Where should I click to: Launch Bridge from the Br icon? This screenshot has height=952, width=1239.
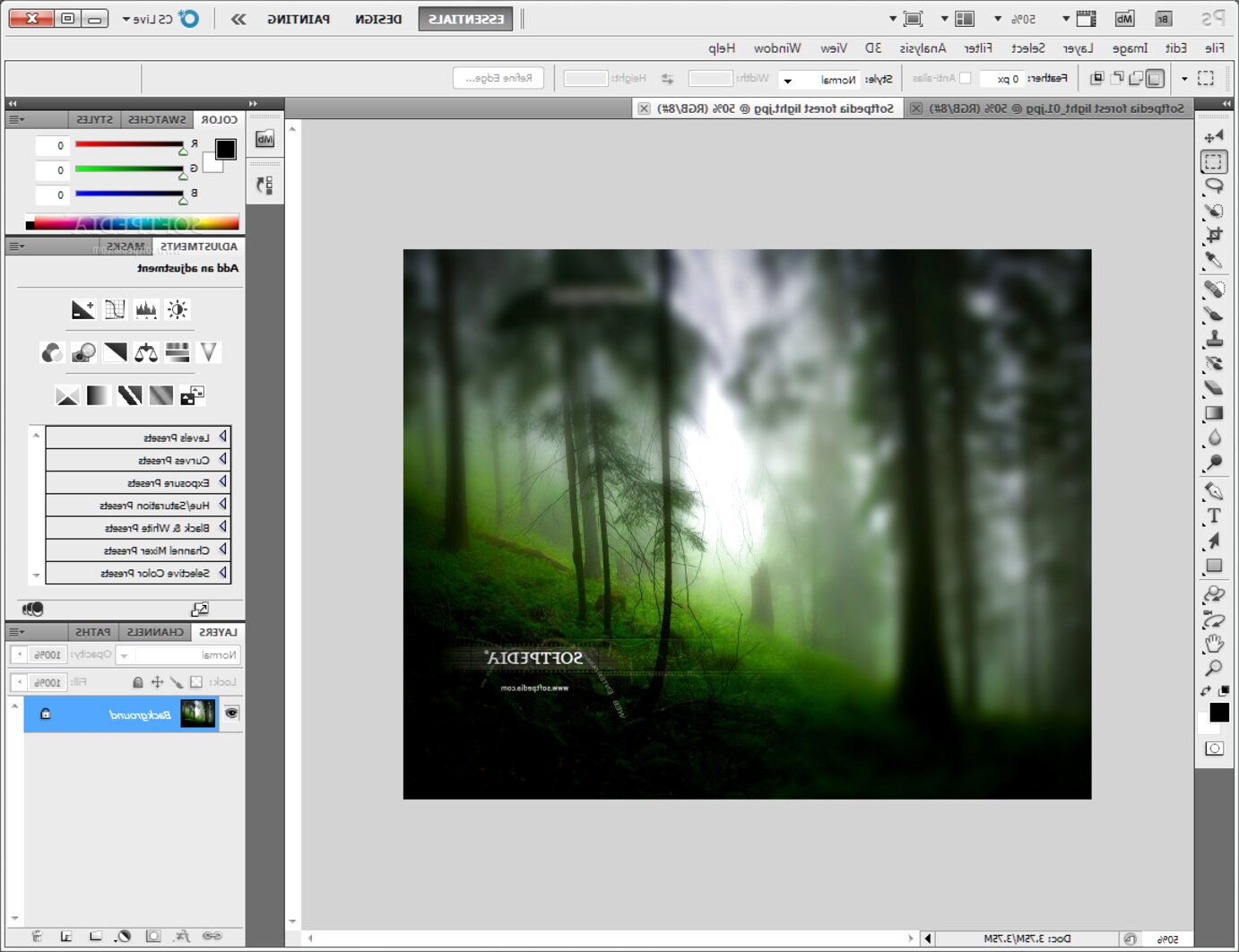point(1162,19)
